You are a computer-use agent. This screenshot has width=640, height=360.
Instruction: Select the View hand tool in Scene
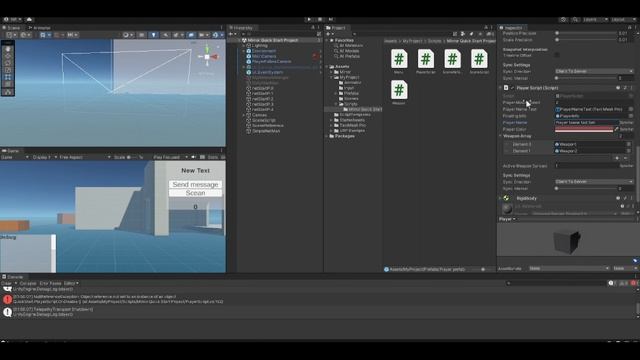pyautogui.click(x=8, y=49)
